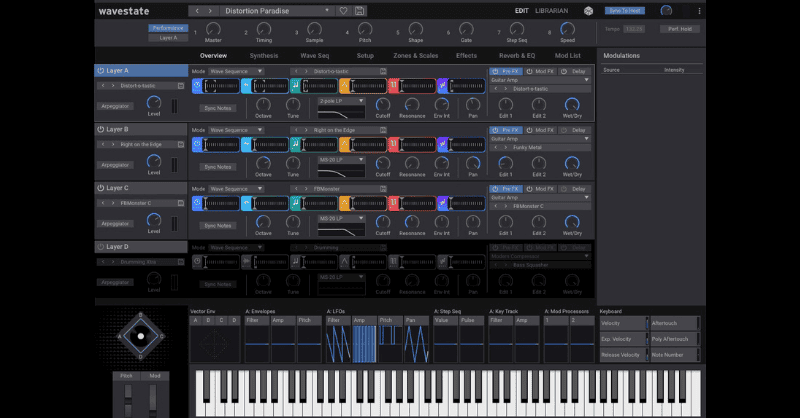Screen dimensions: 800x418
Task: Open Layer B MS-20 LP filter dropdown
Action: click(341, 160)
